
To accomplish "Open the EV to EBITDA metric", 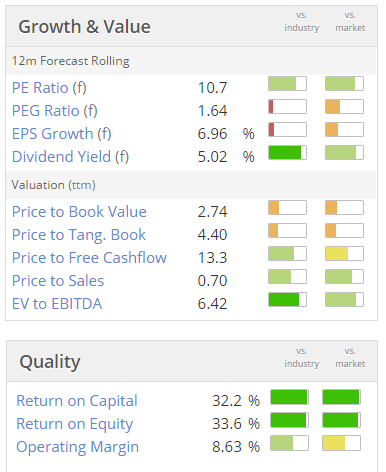I will 57,304.
